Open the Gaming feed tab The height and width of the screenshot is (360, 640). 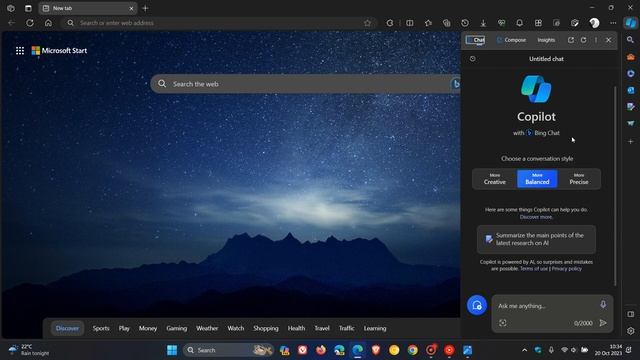coord(177,328)
